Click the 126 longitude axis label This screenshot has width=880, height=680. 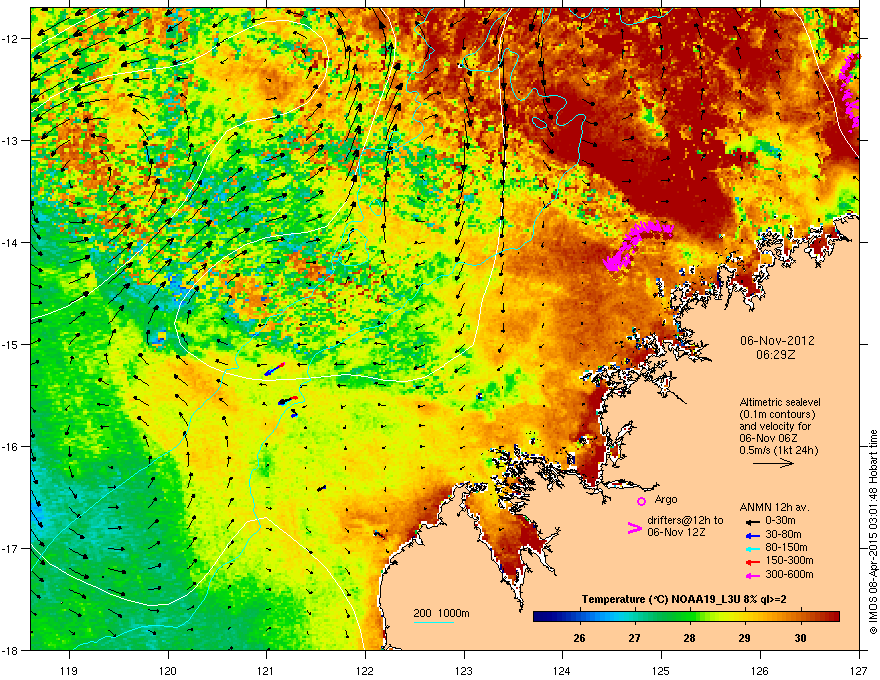pyautogui.click(x=760, y=670)
